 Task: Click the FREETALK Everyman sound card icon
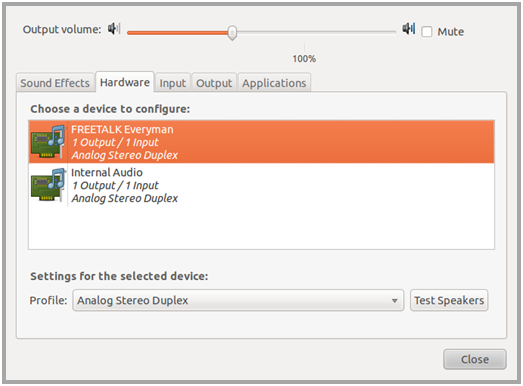(x=48, y=141)
